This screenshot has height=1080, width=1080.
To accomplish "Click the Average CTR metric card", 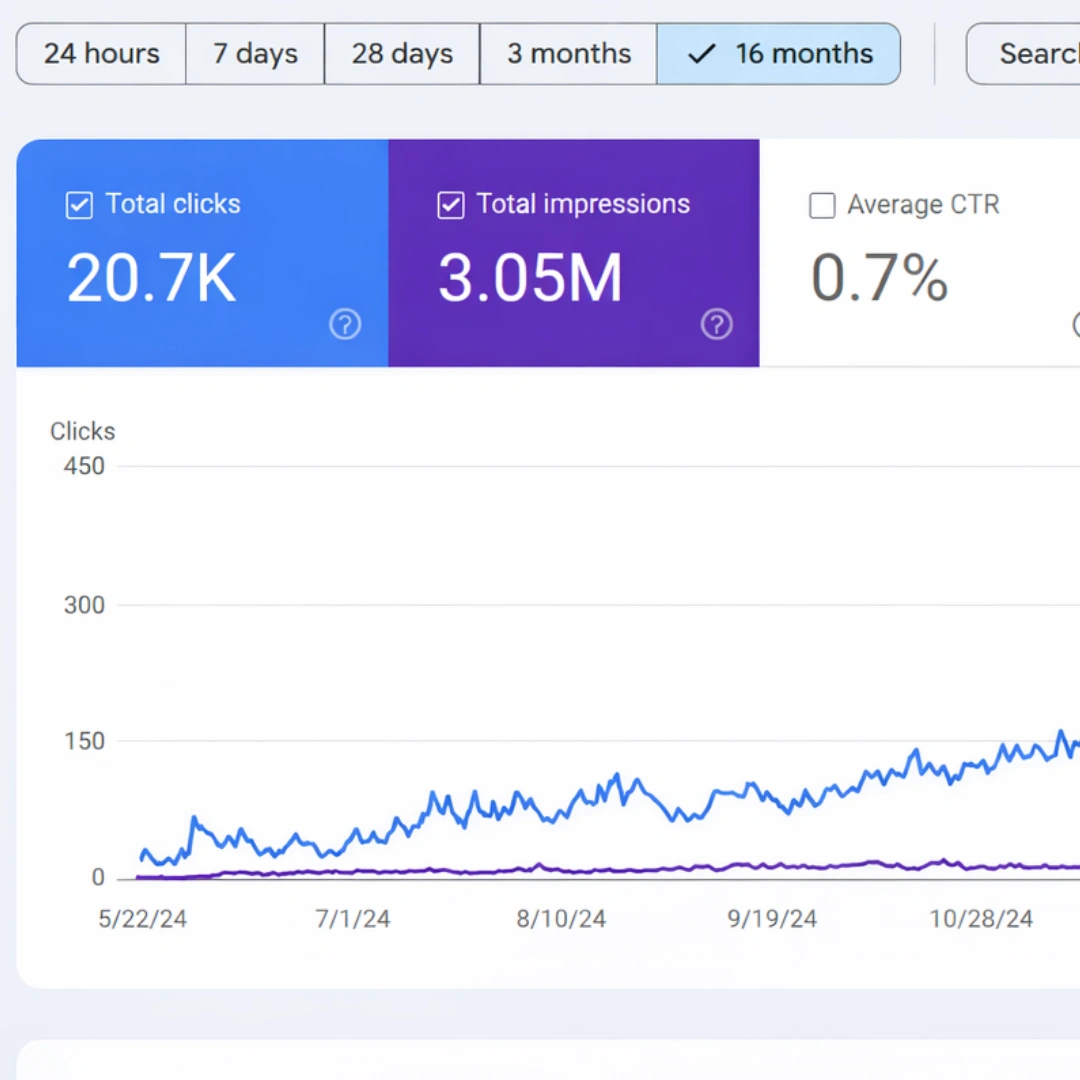I will pos(920,253).
